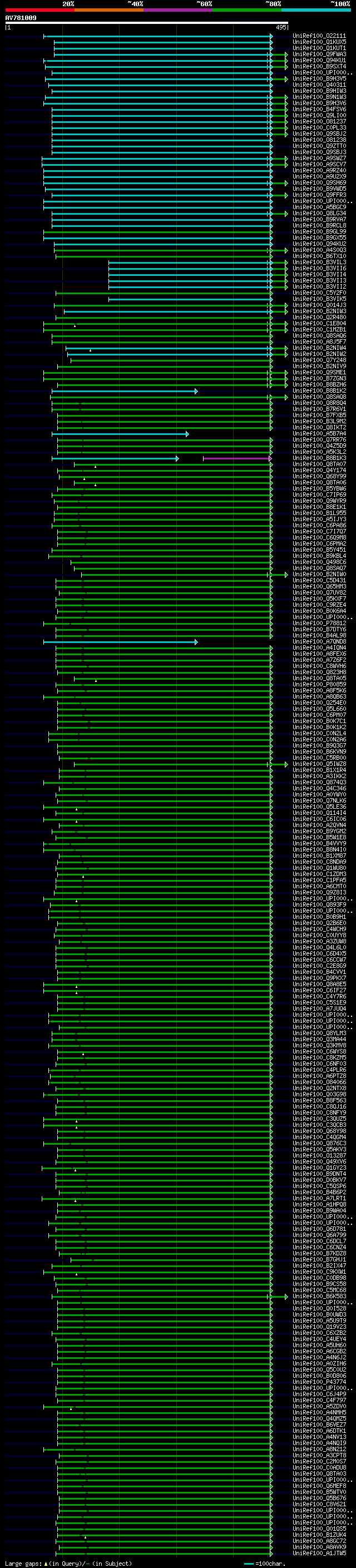Click the red ~20% identity legend bar
356x1568 pixels.
(x=39, y=10)
